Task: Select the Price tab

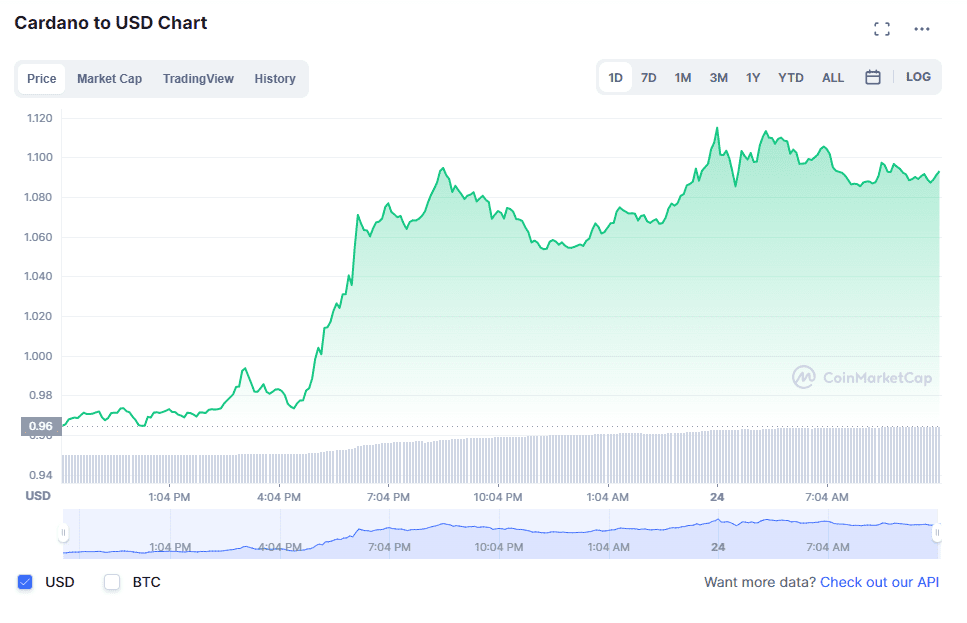Action: point(42,78)
